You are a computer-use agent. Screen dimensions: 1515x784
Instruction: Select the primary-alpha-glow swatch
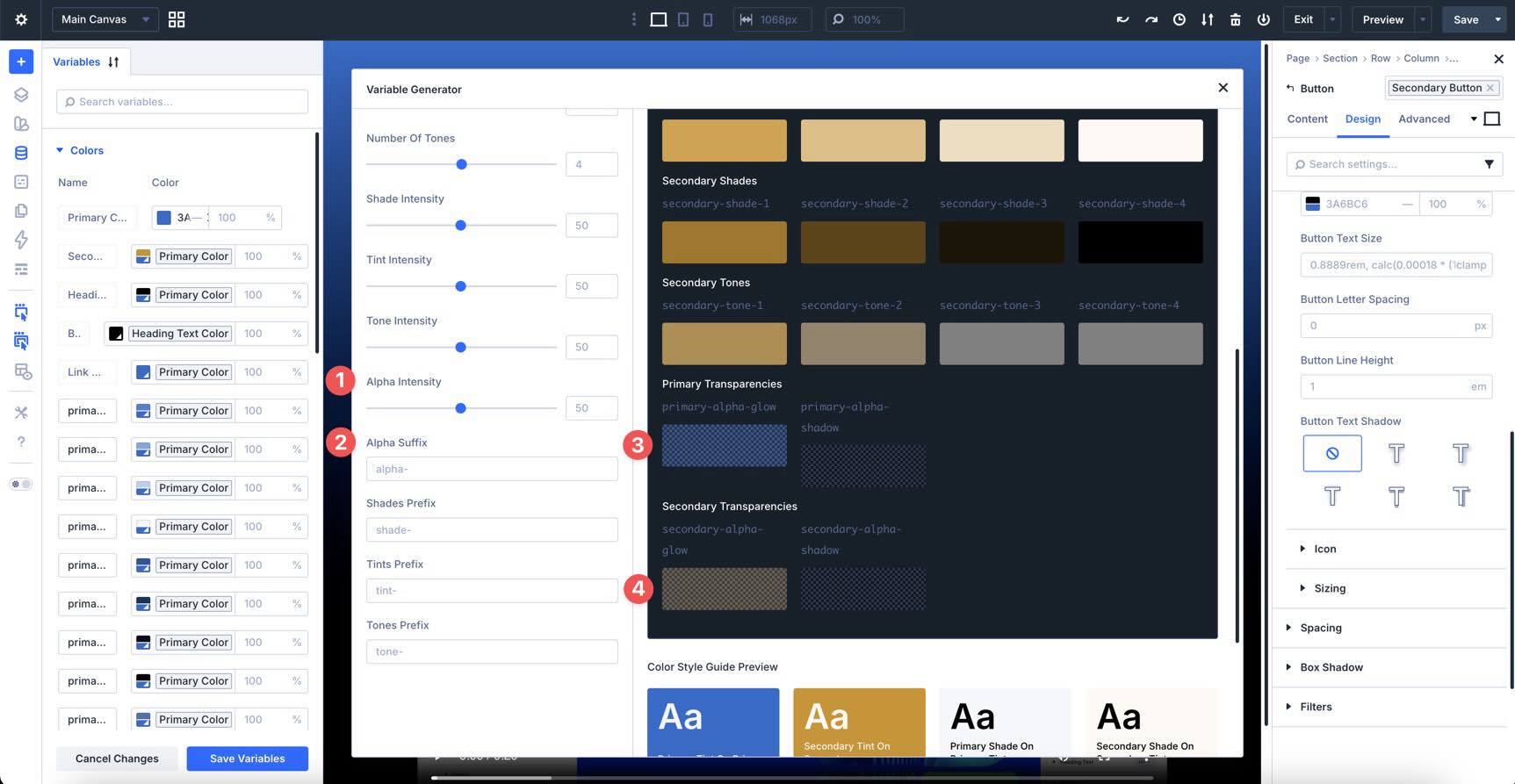pyautogui.click(x=724, y=445)
